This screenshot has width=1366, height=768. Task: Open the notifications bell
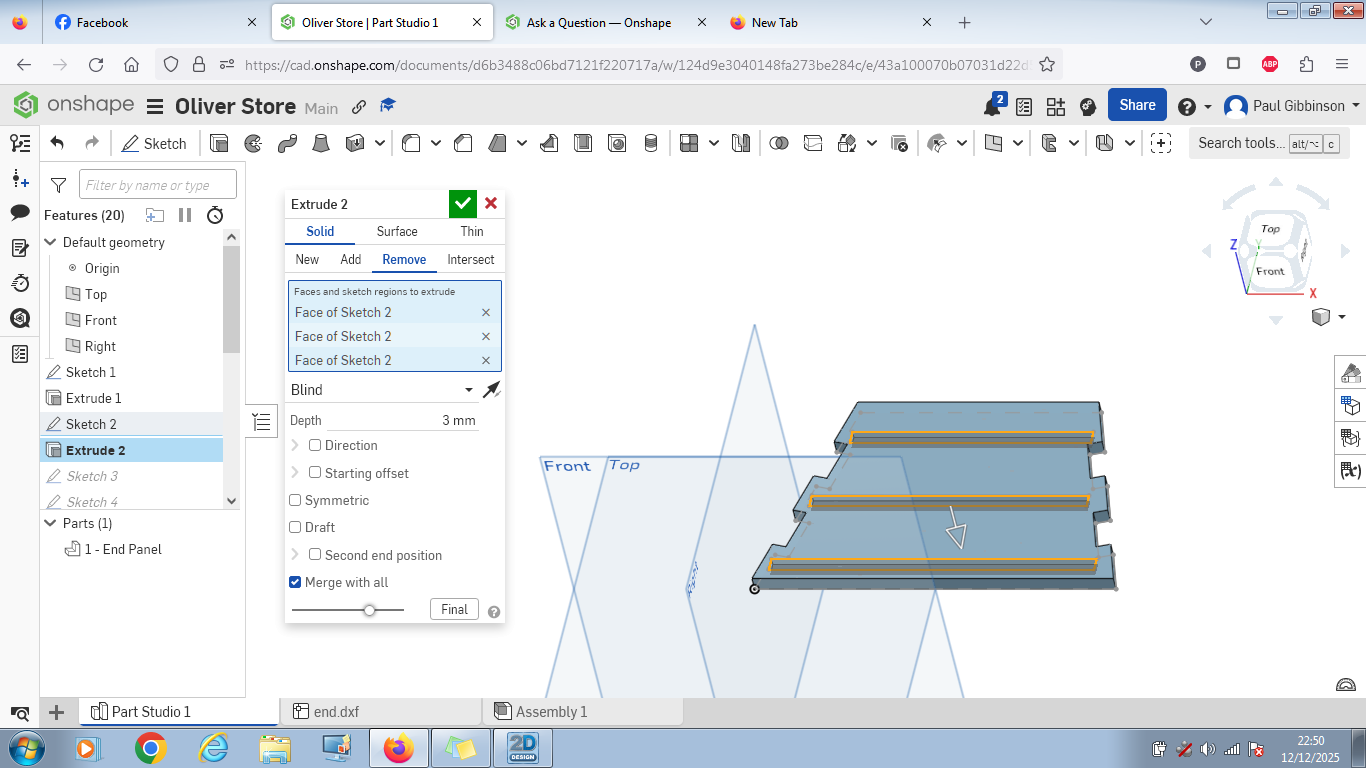point(992,107)
